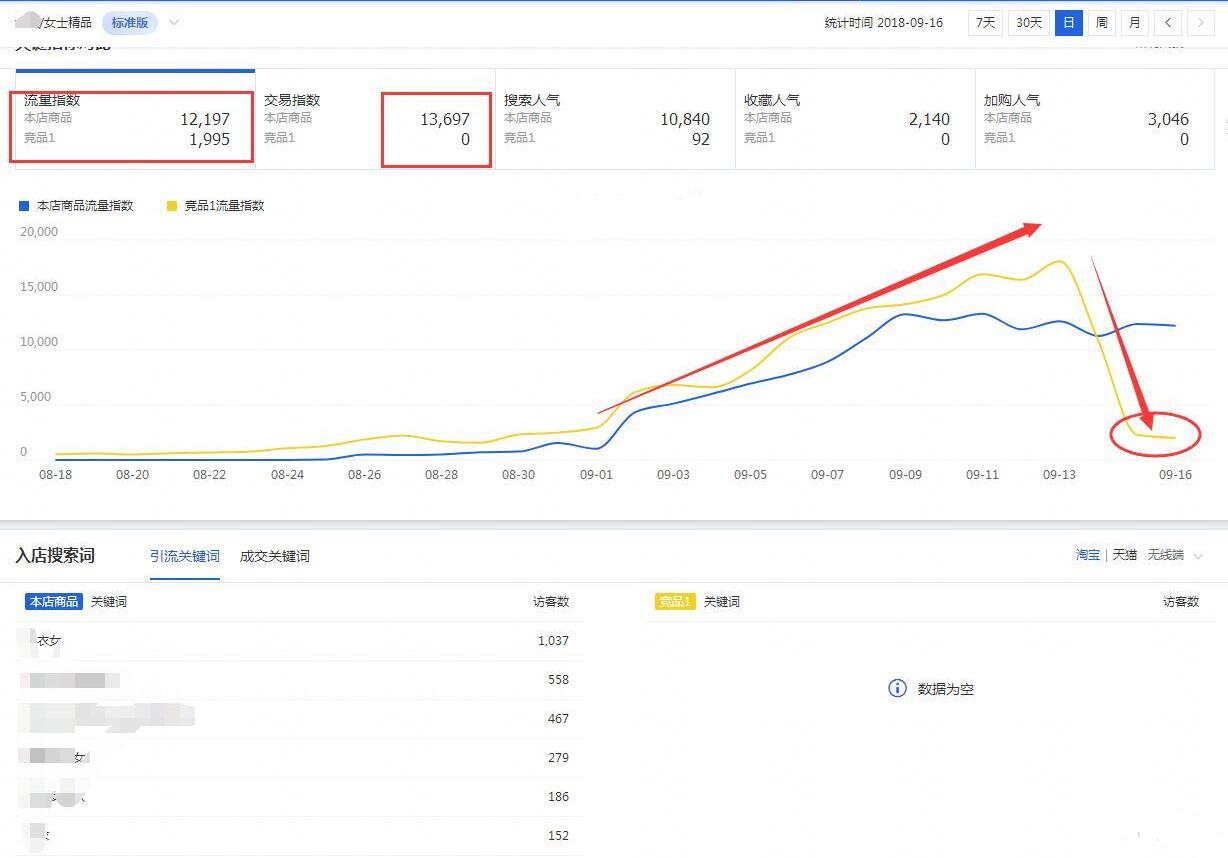Click the 数据为空 info icon
Screen dimensions: 1228x858
click(897, 688)
